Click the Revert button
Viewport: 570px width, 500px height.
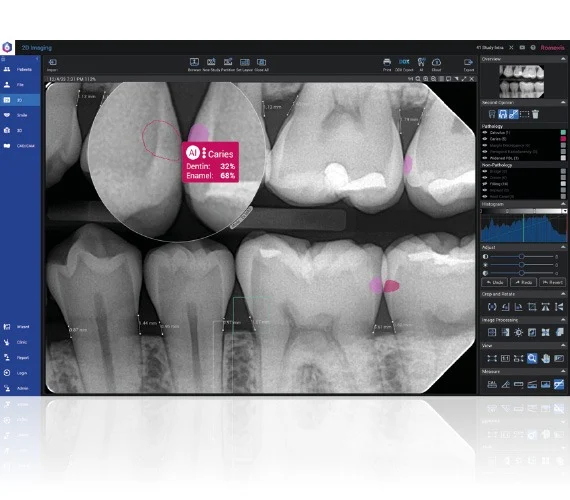point(553,282)
